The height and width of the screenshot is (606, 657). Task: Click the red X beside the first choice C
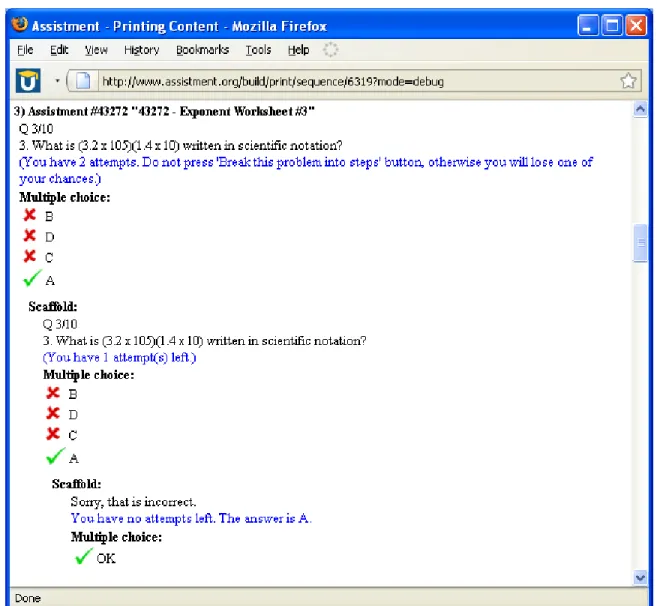(29, 256)
